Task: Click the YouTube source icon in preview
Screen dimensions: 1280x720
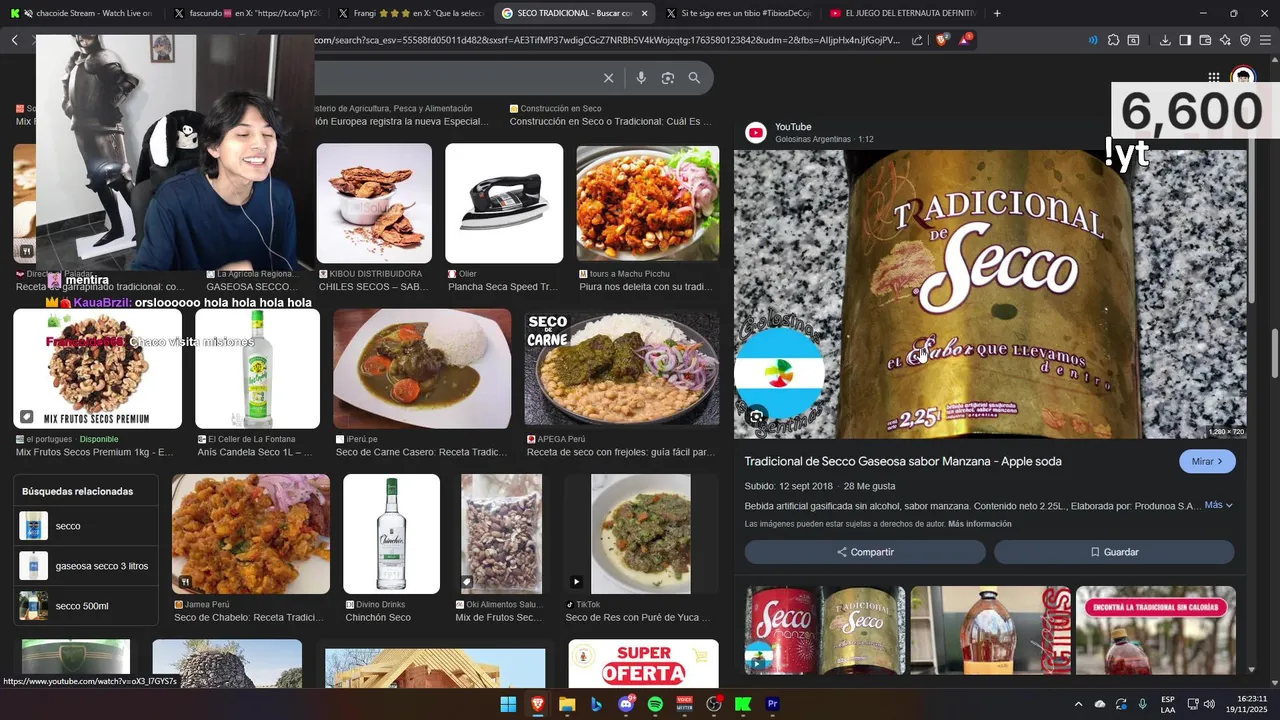Action: (756, 132)
